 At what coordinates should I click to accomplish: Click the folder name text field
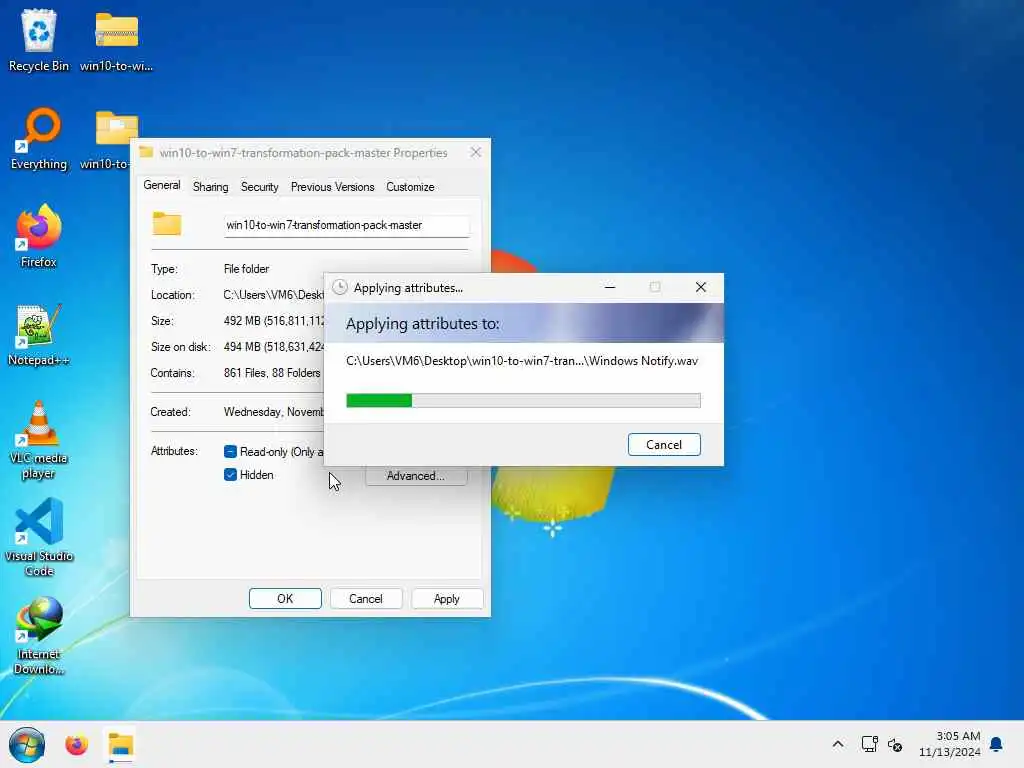point(347,225)
